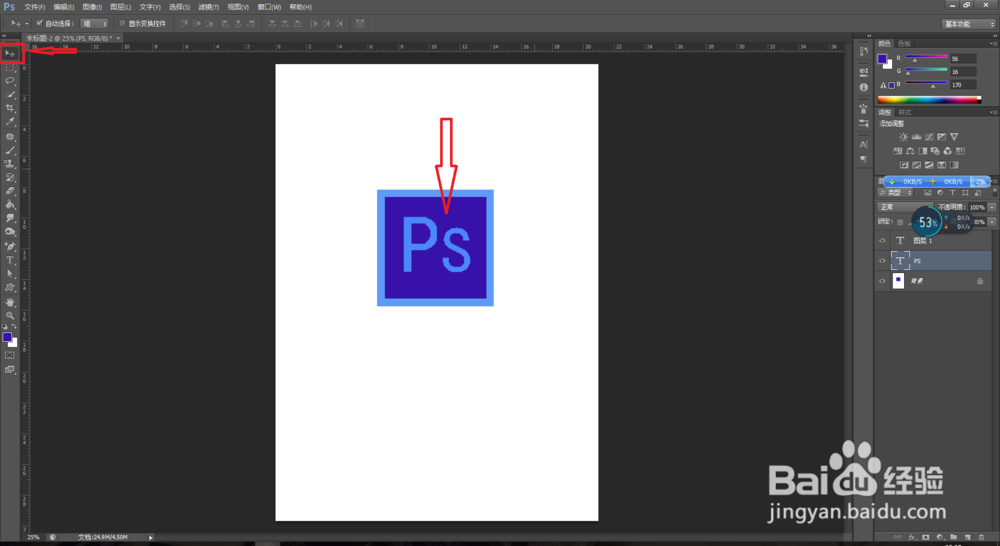Open the Move tool preset picker arrow
This screenshot has height=546, width=1000.
pyautogui.click(x=27, y=24)
